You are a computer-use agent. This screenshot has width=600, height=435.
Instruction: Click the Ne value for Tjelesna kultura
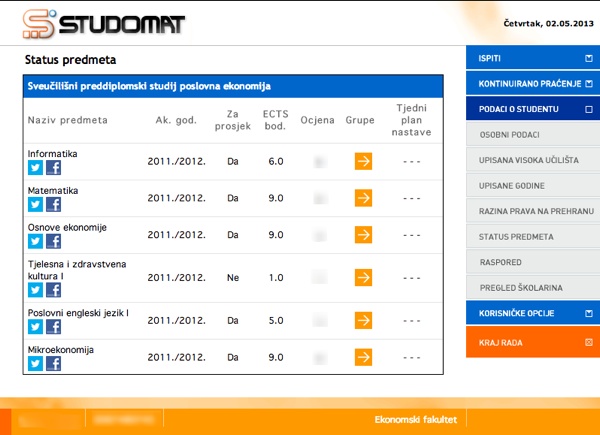[x=233, y=277]
